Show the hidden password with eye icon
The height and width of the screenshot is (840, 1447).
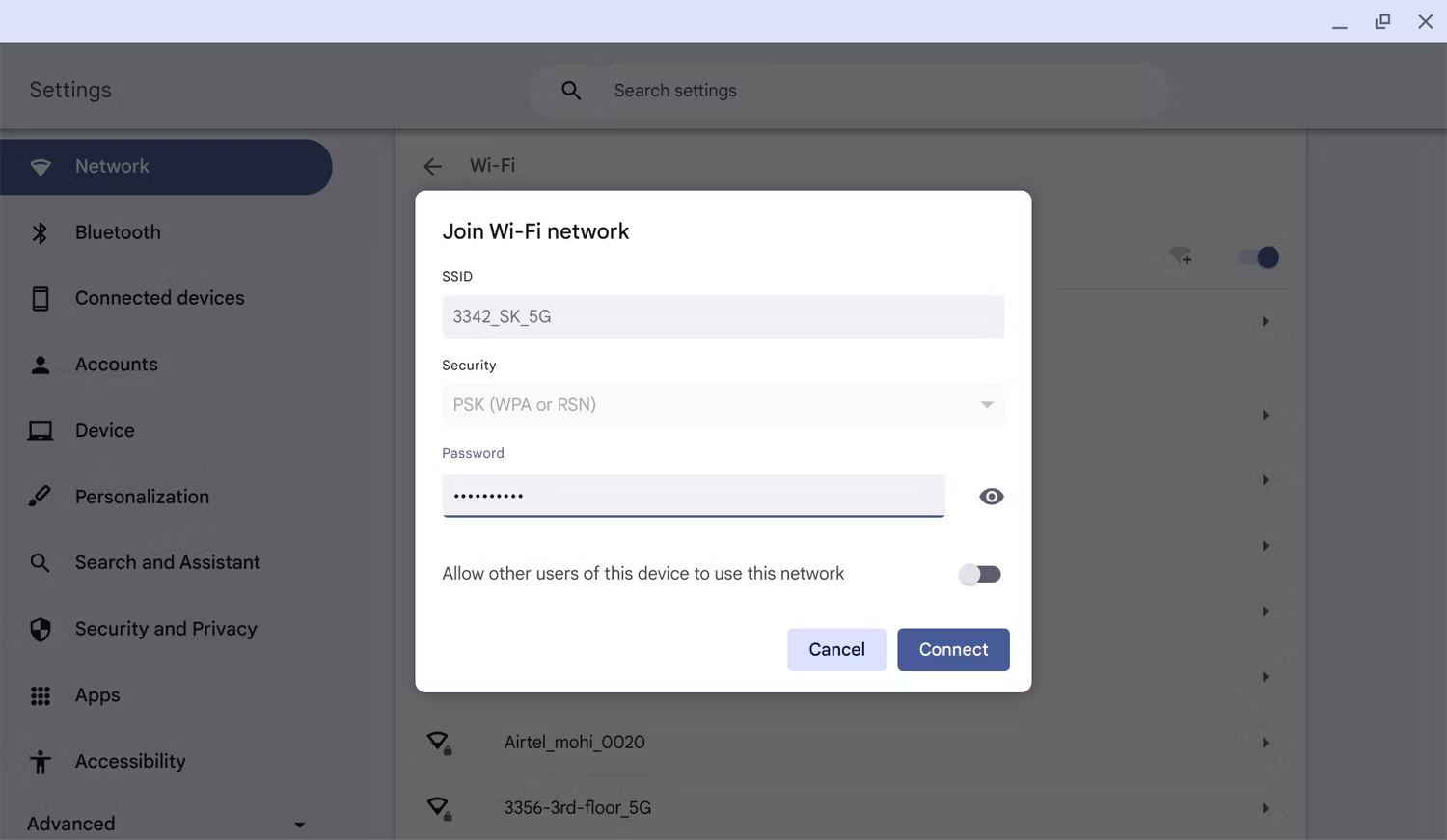coord(991,496)
